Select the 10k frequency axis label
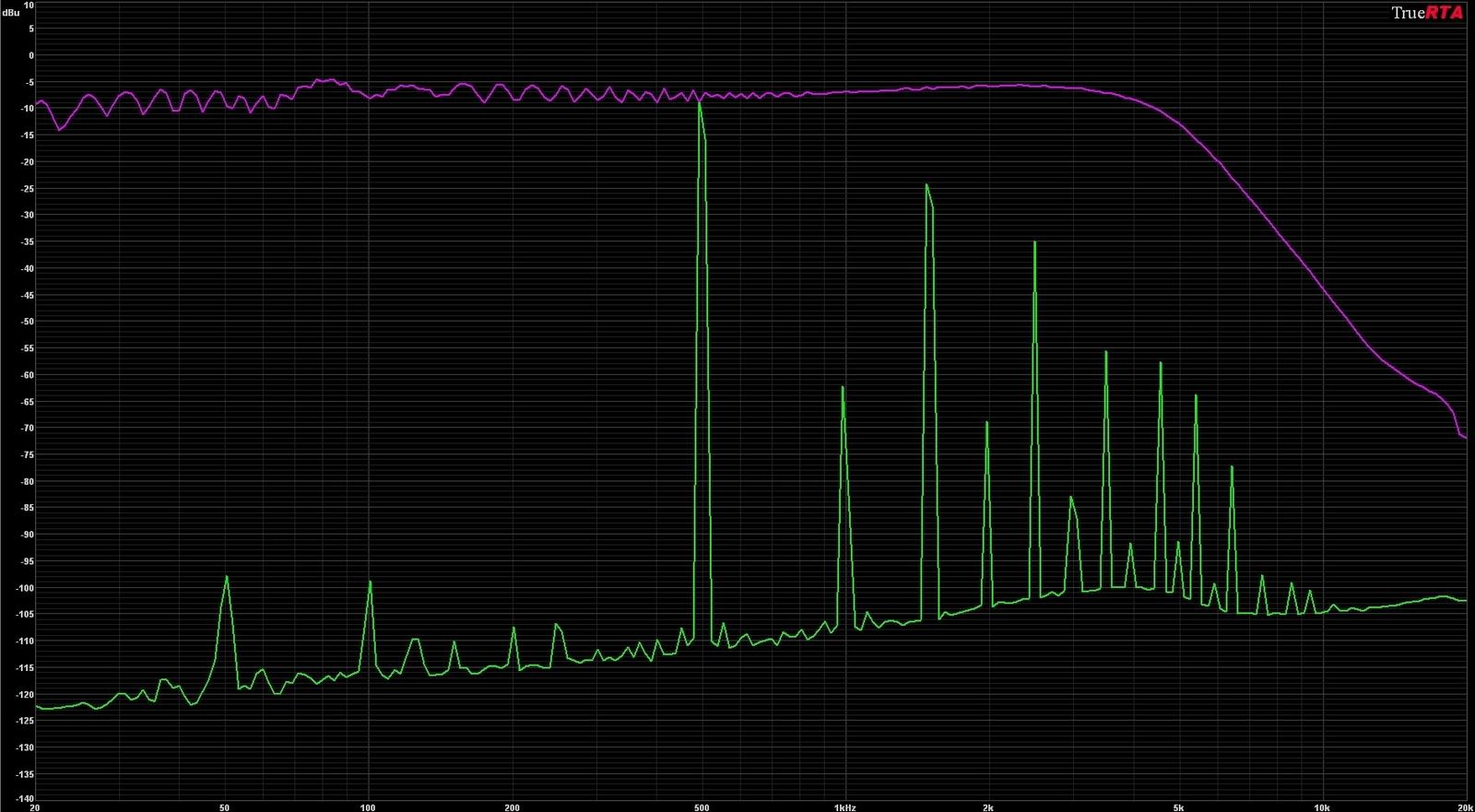Image resolution: width=1475 pixels, height=812 pixels. tap(1322, 807)
